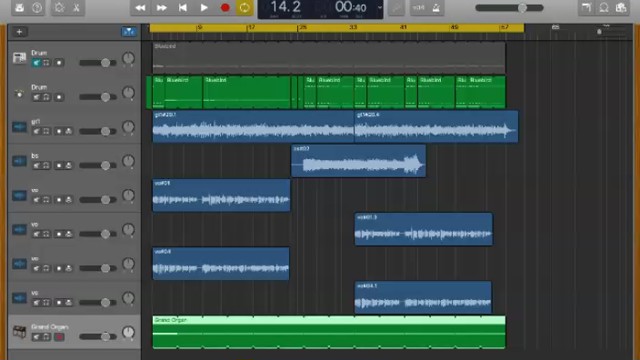This screenshot has height=360, width=640.
Task: Click the 14.2 bar position in the LCD
Action: (x=286, y=7)
